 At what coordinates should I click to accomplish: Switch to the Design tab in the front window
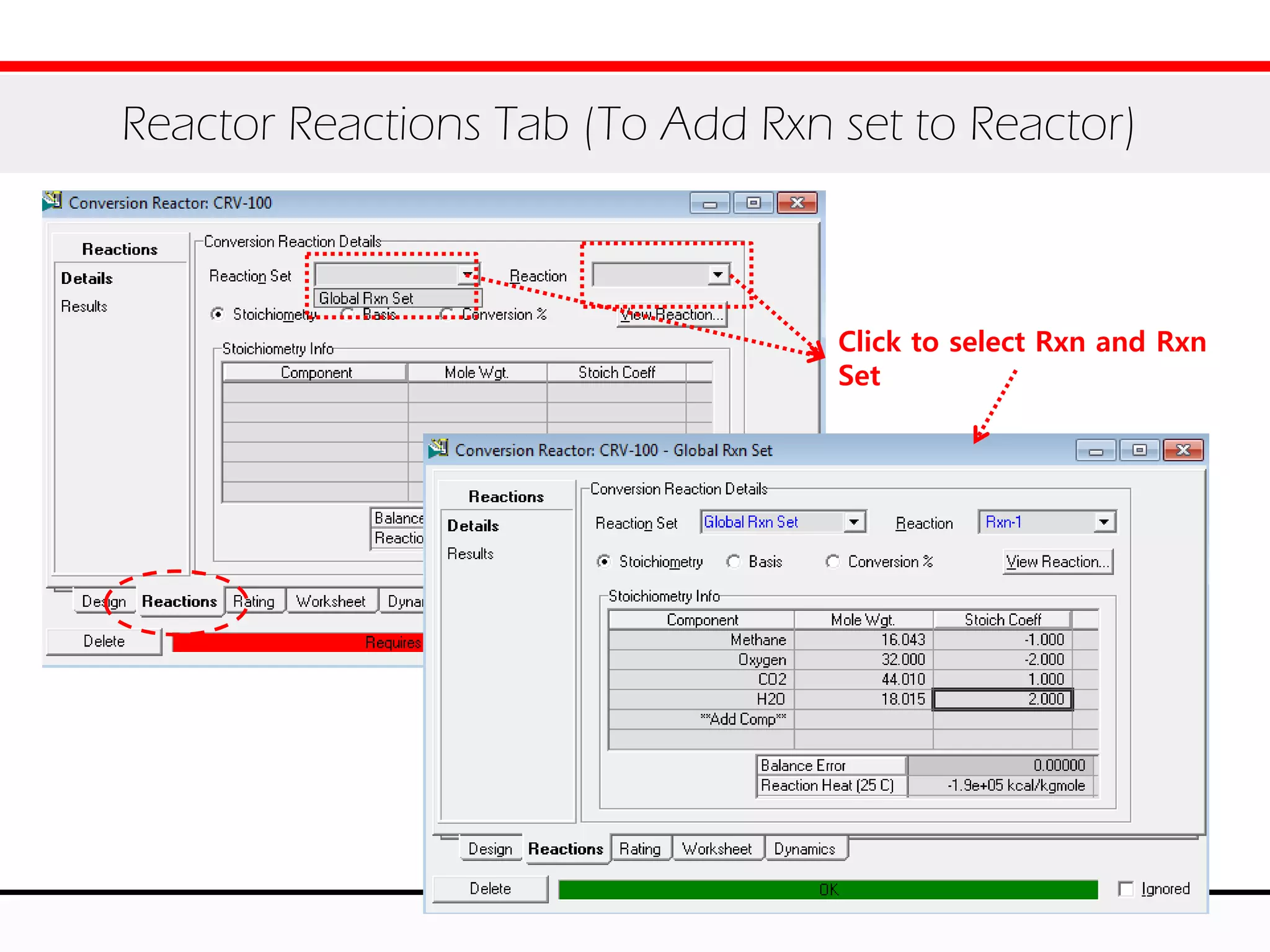click(490, 848)
